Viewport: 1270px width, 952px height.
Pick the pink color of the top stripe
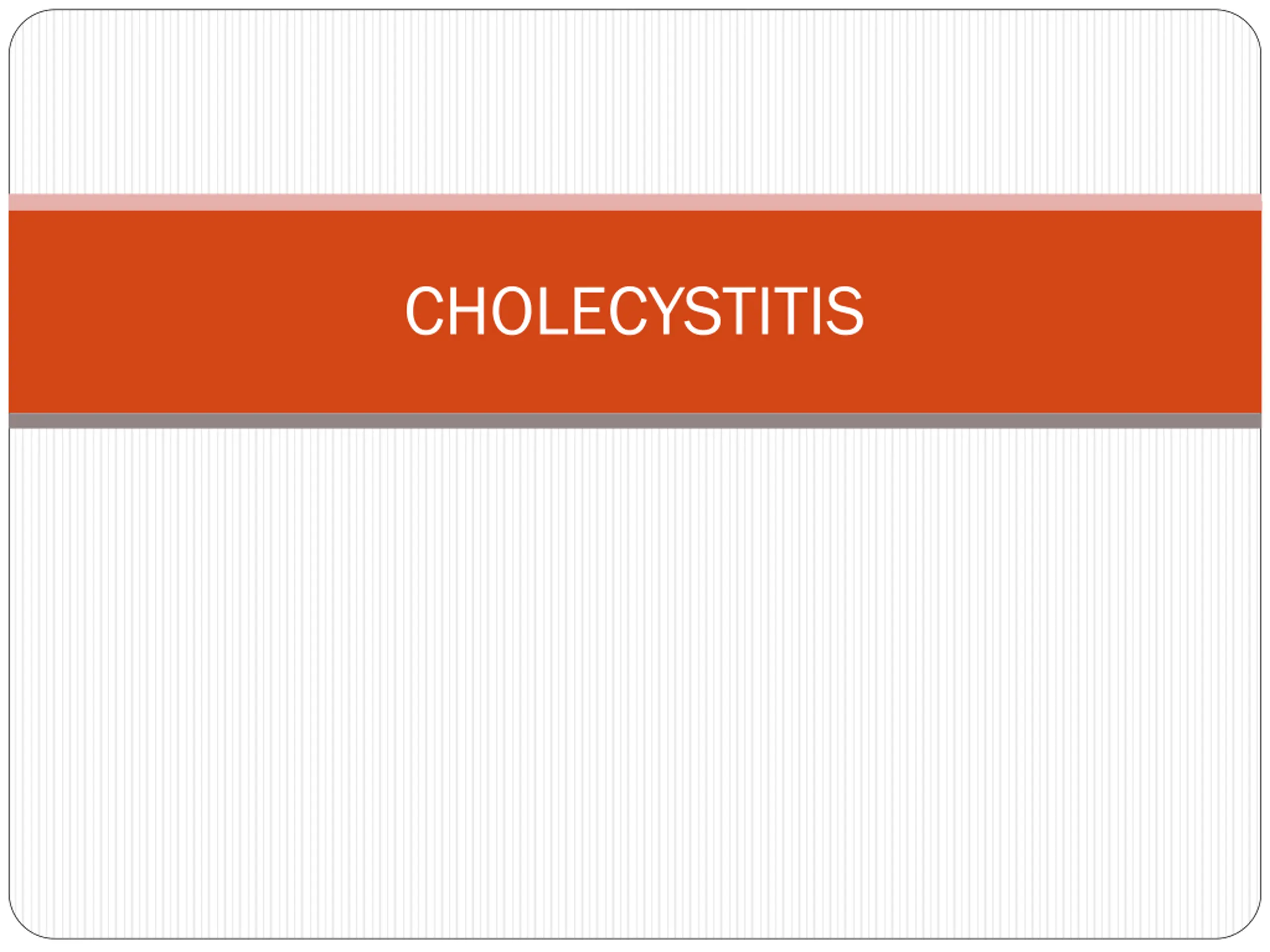click(x=635, y=203)
